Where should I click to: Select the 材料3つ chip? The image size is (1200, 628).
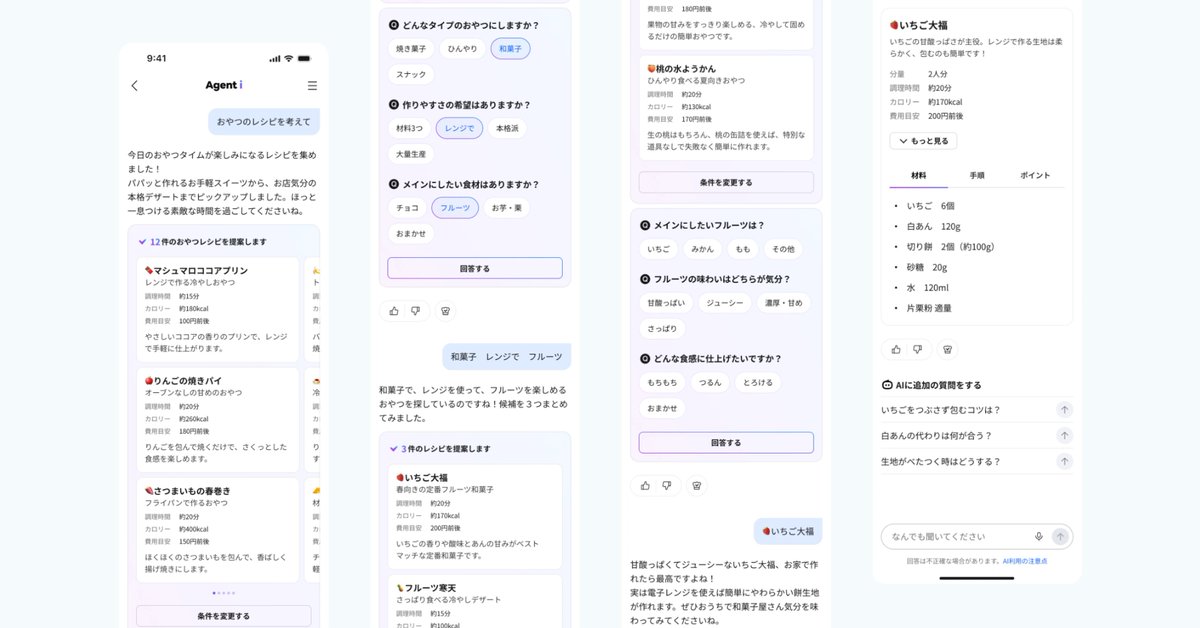[409, 128]
